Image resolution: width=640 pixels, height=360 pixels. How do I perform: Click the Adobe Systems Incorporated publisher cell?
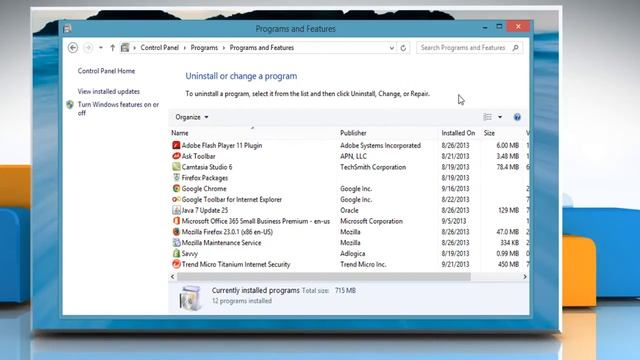tap(380, 145)
